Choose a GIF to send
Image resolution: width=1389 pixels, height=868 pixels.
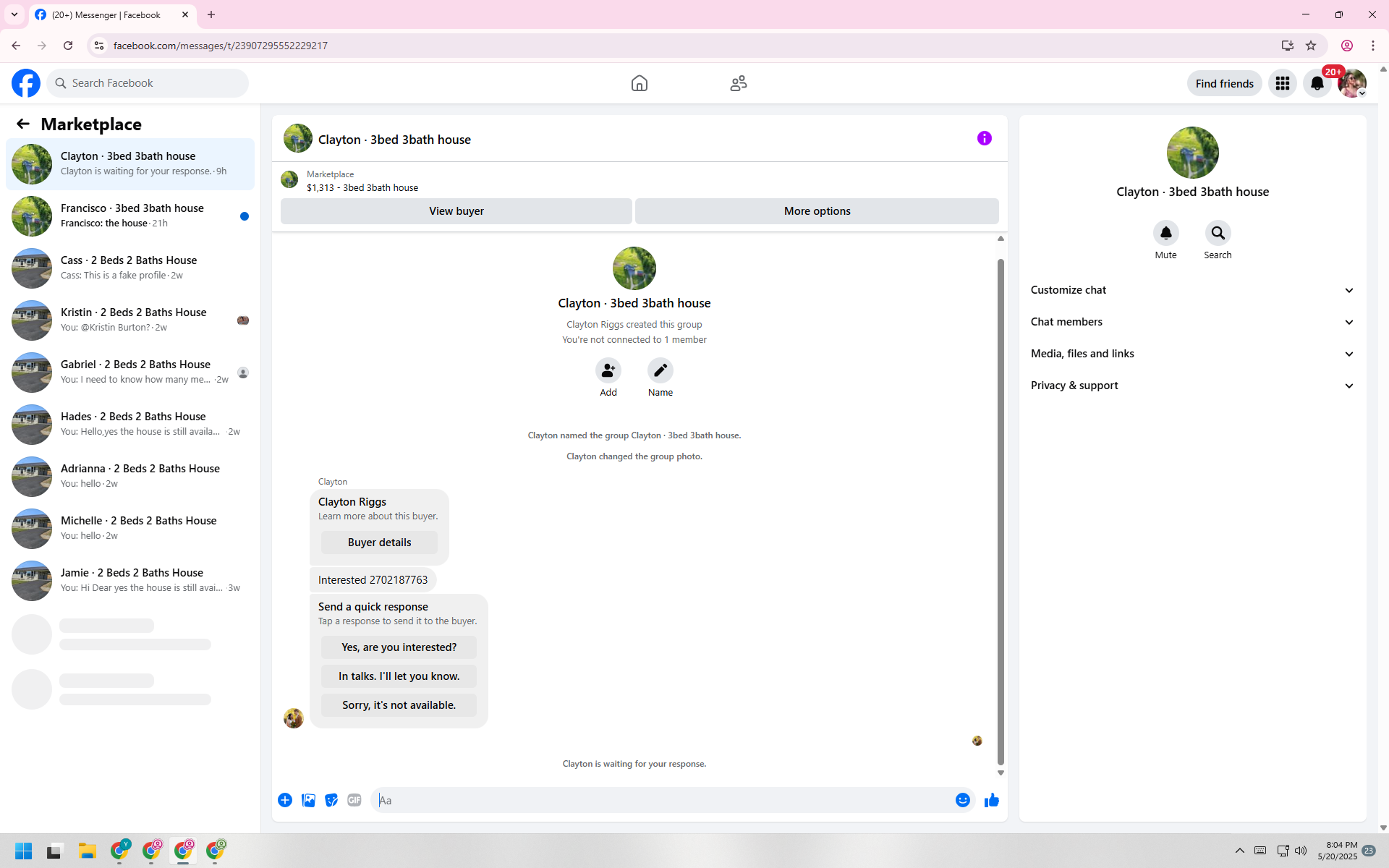pyautogui.click(x=354, y=800)
